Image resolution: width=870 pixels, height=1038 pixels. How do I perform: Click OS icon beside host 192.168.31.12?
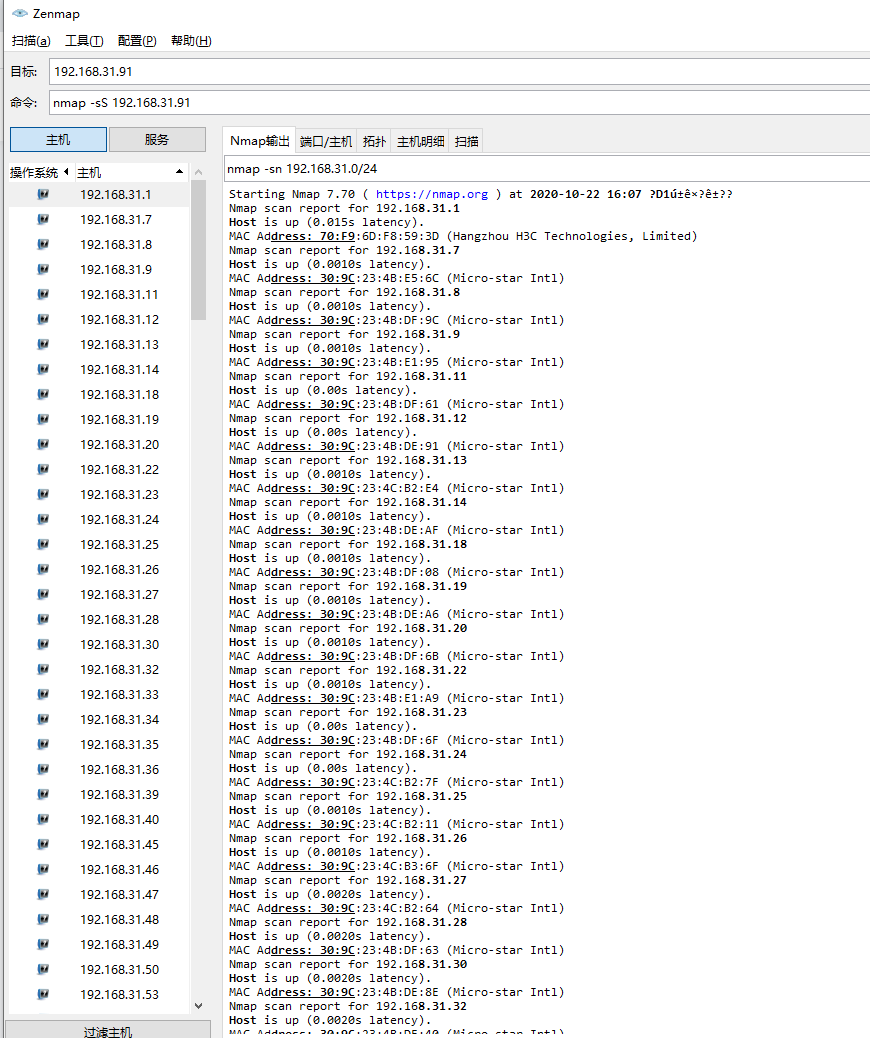pyautogui.click(x=43, y=319)
